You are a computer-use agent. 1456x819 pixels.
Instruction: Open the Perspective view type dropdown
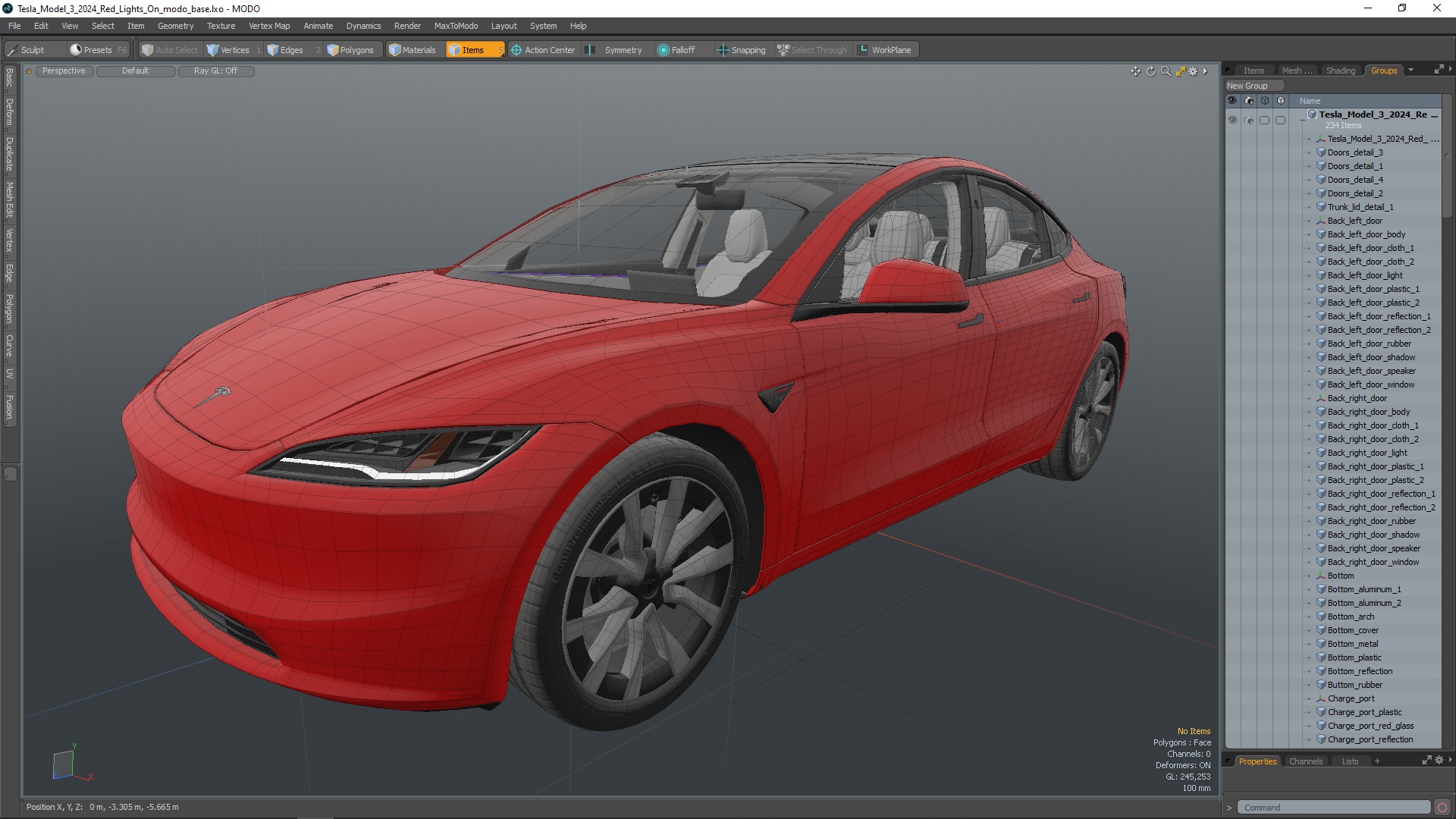[64, 71]
